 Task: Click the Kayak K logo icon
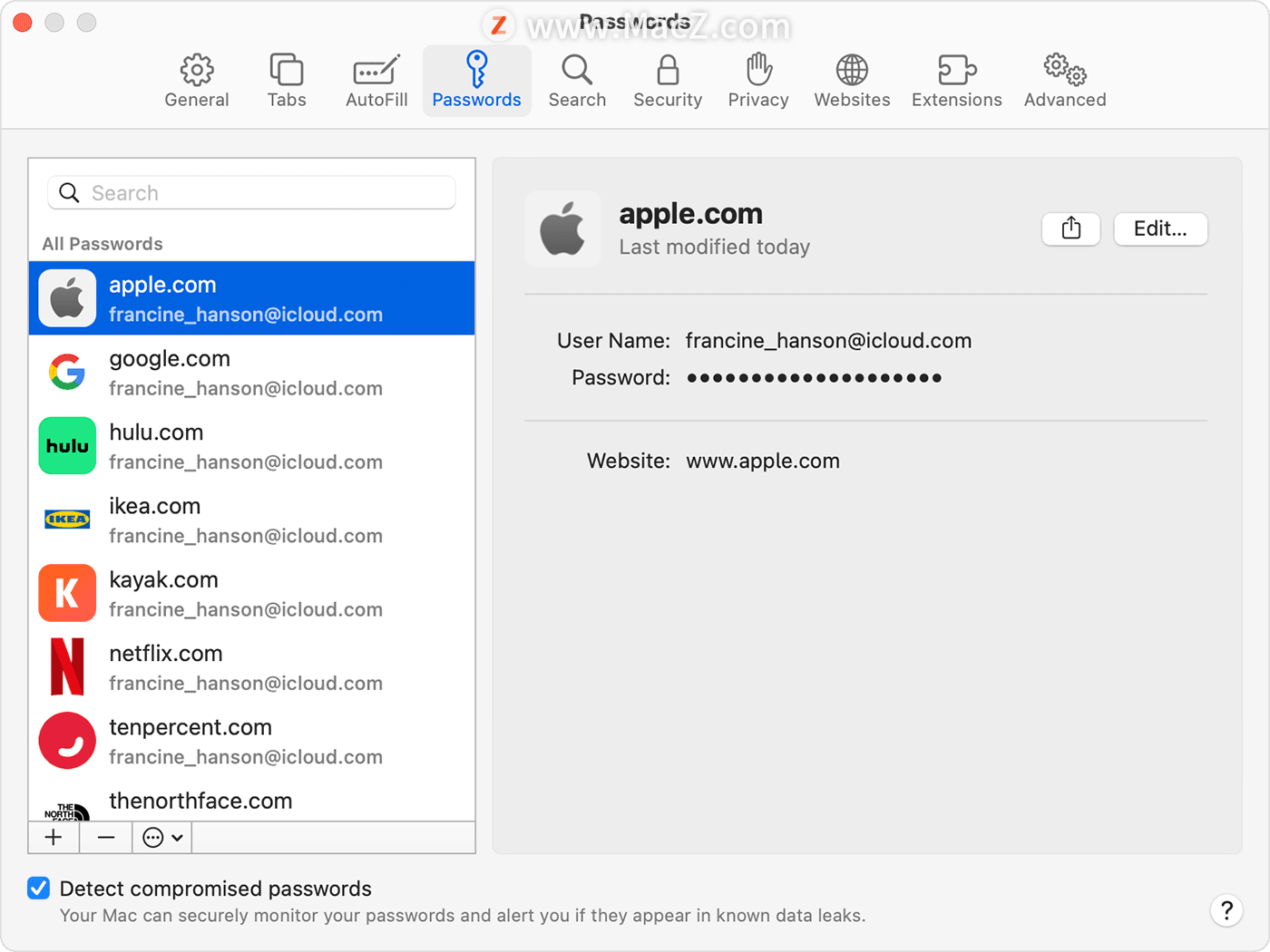coord(67,593)
